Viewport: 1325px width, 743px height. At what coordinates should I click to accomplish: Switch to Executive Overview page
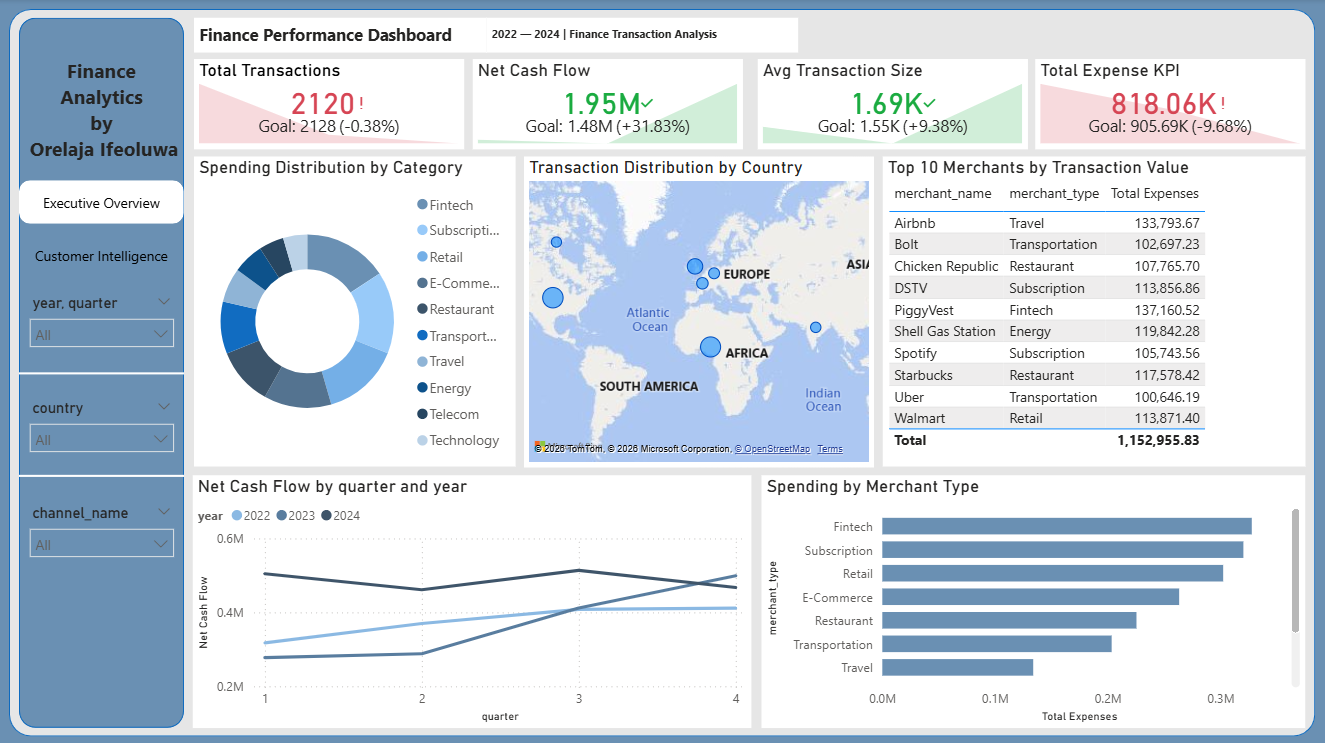click(101, 203)
